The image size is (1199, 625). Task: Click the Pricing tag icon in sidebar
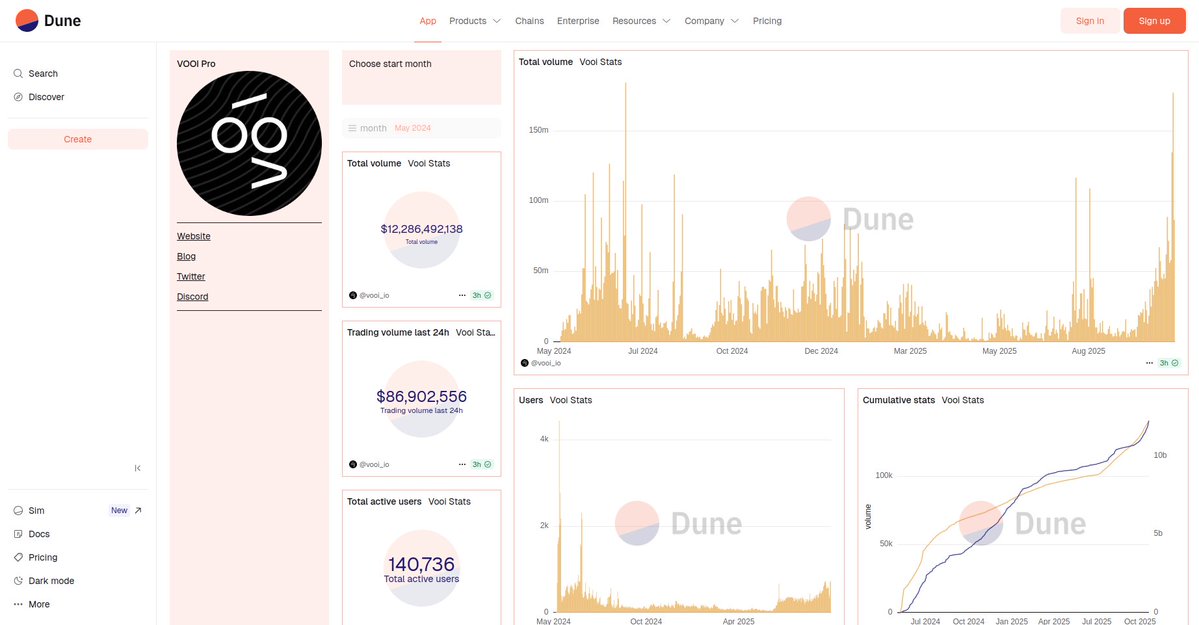(18, 558)
